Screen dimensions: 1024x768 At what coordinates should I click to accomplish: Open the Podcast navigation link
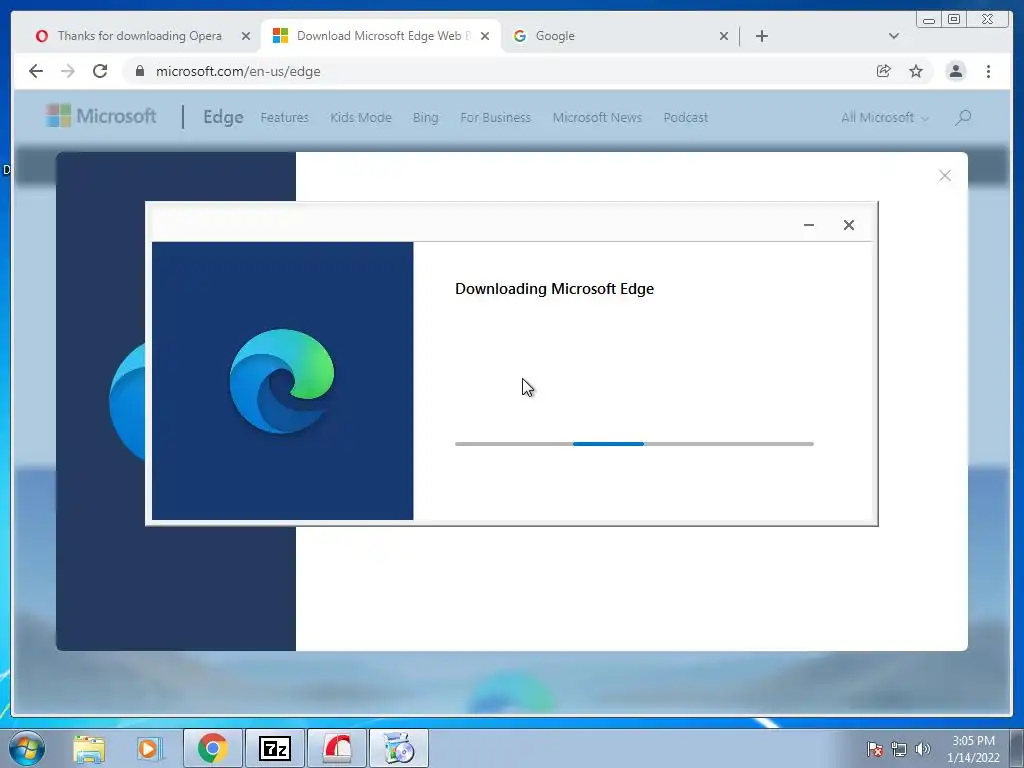[x=685, y=118]
